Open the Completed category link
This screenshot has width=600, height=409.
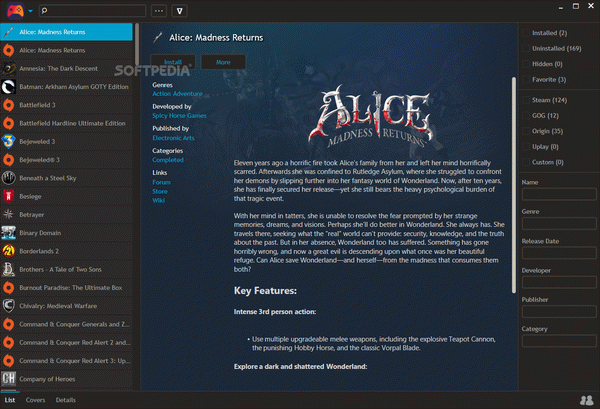[168, 160]
